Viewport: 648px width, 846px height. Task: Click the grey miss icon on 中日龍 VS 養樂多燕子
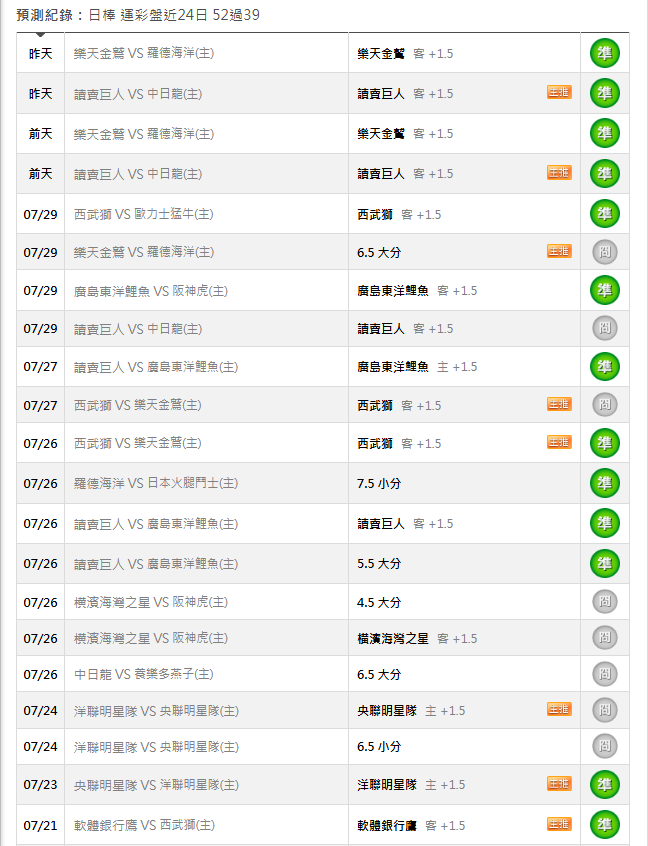(x=604, y=674)
